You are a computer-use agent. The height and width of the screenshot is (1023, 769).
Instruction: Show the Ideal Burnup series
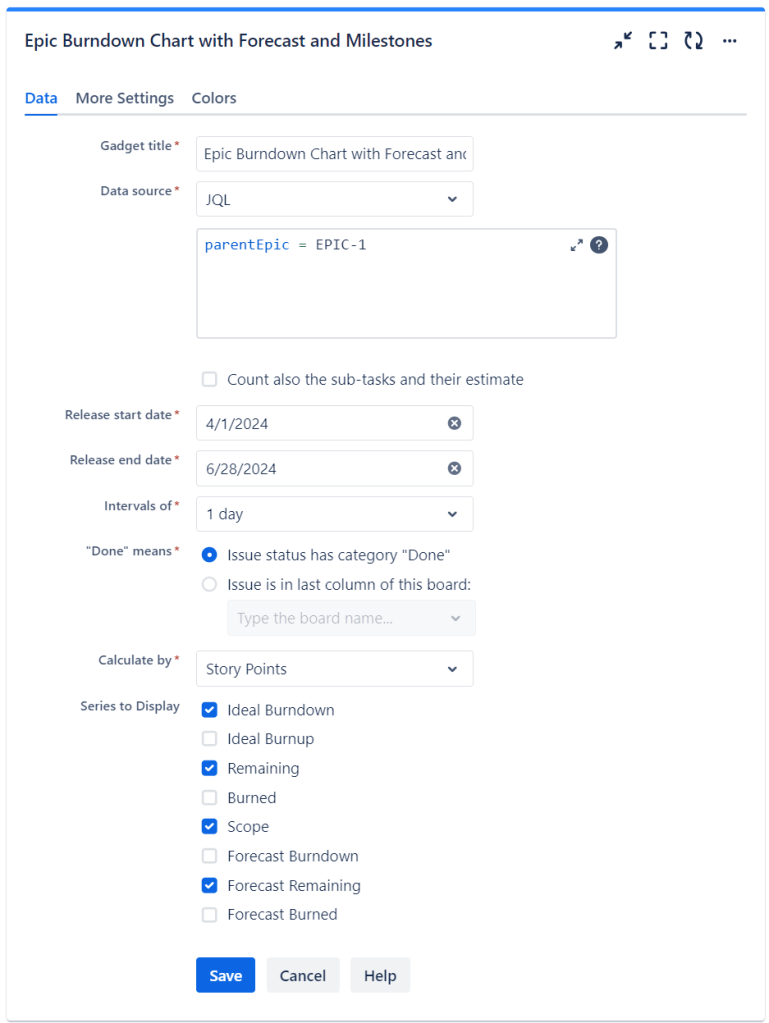209,739
